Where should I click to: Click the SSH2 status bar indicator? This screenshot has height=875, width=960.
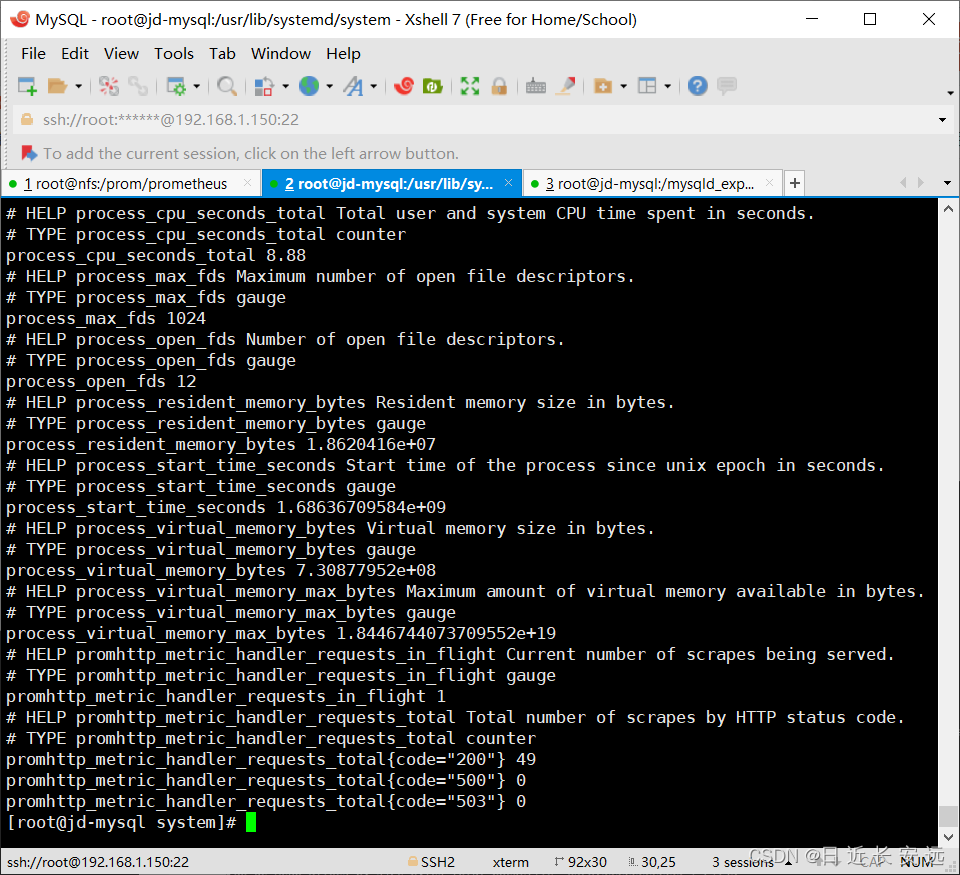pyautogui.click(x=432, y=862)
